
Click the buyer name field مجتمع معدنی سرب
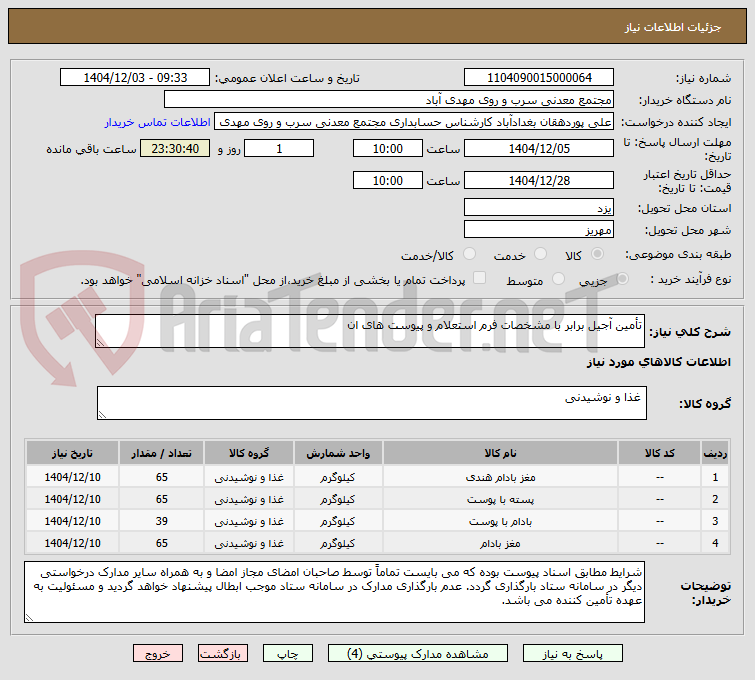[389, 100]
